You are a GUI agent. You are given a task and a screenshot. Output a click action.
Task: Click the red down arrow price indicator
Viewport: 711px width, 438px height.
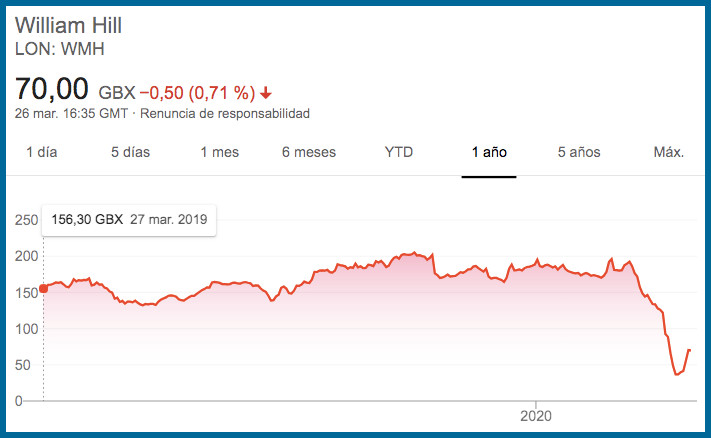(266, 93)
